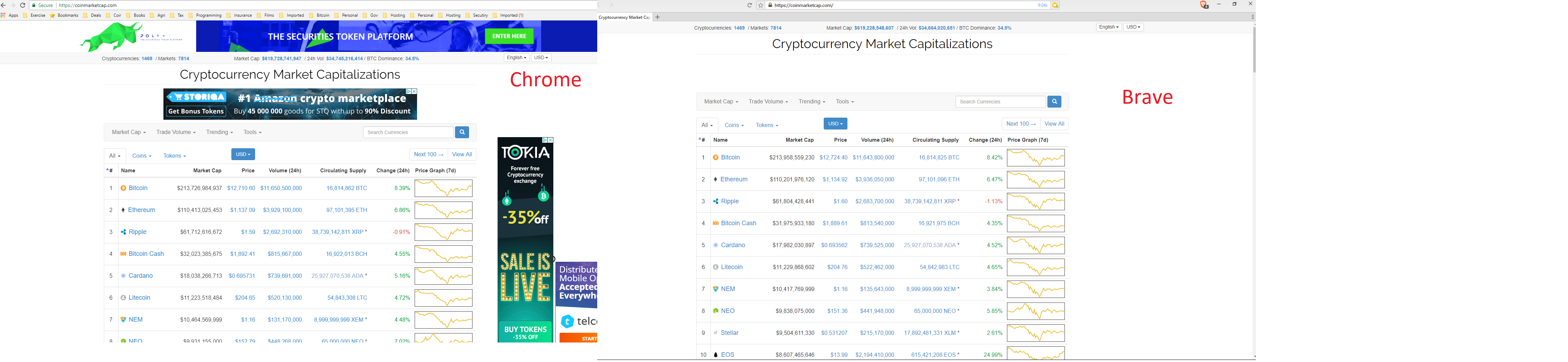Reload the page in Brave

750,6
